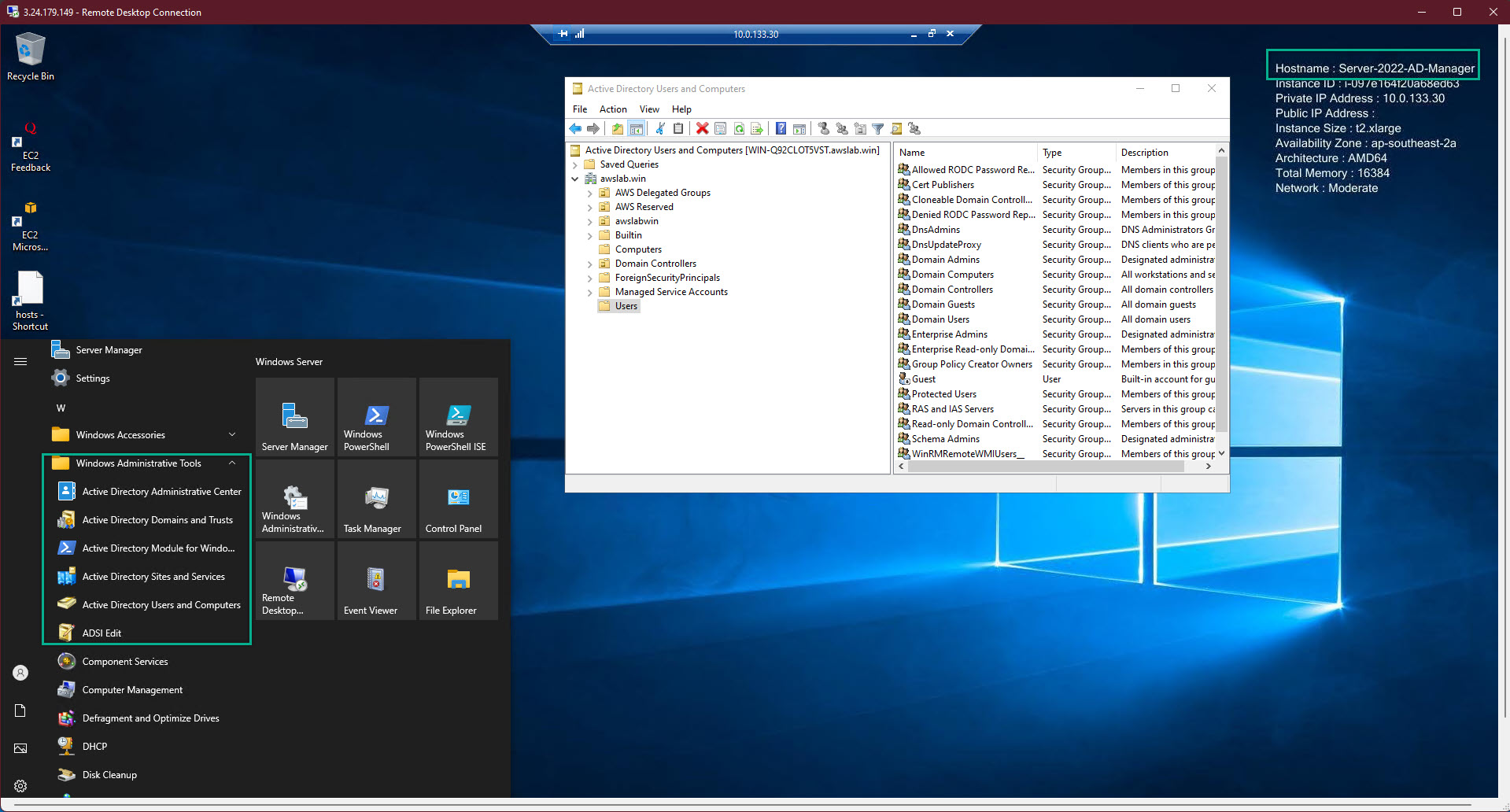1510x812 pixels.
Task: Open File Explorer tile
Action: pos(459,581)
